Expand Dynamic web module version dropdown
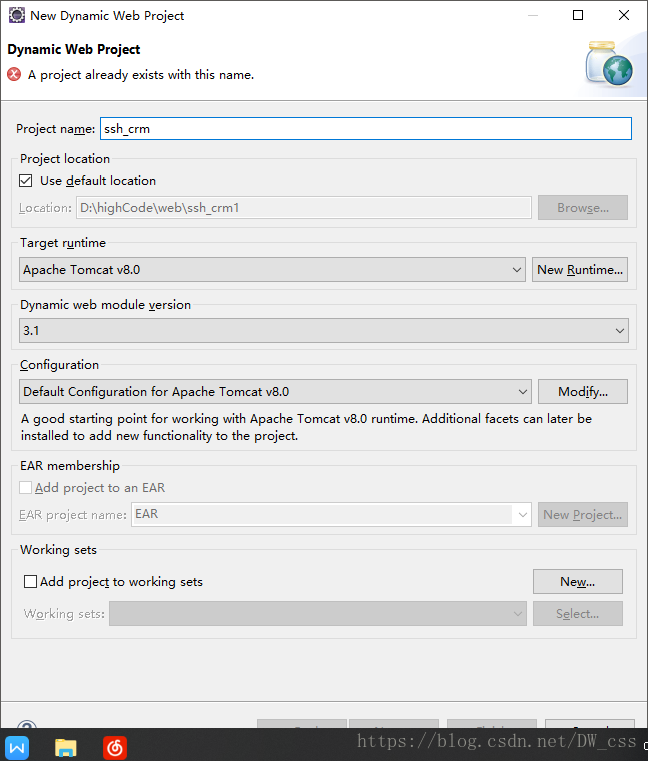The image size is (648, 761). [324, 331]
